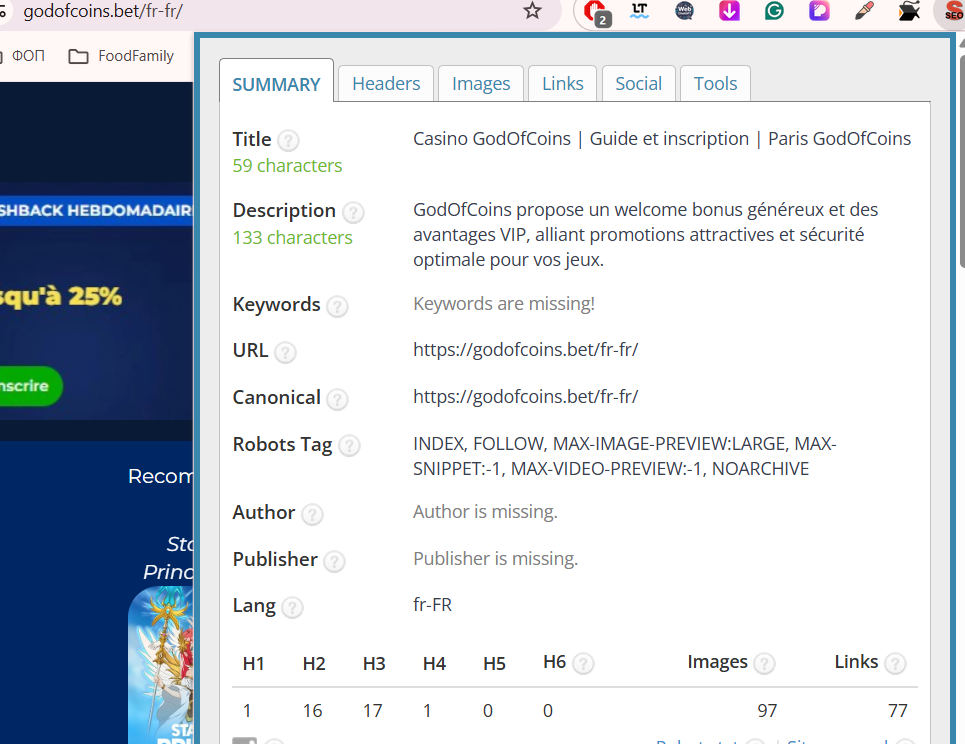Open color picker pencil extension icon
Viewport: 965px width, 744px height.
point(864,10)
